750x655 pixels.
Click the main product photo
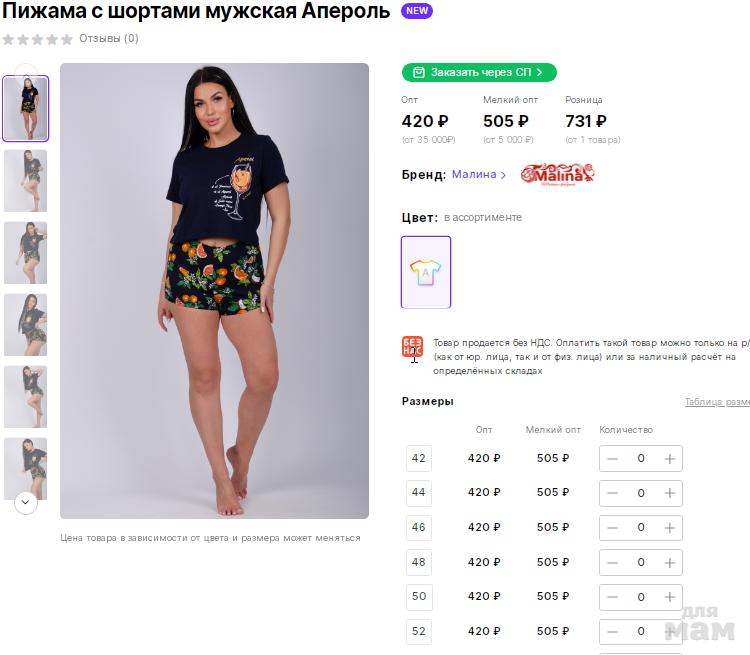pos(214,290)
